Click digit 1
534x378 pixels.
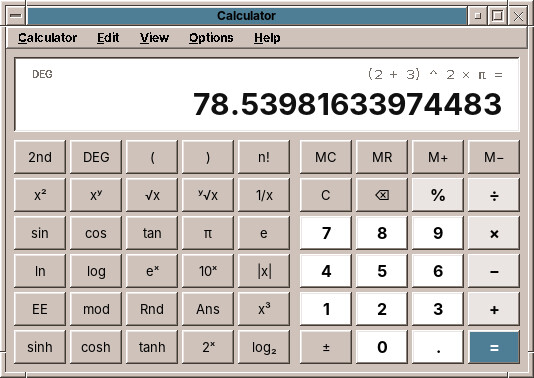pos(326,309)
